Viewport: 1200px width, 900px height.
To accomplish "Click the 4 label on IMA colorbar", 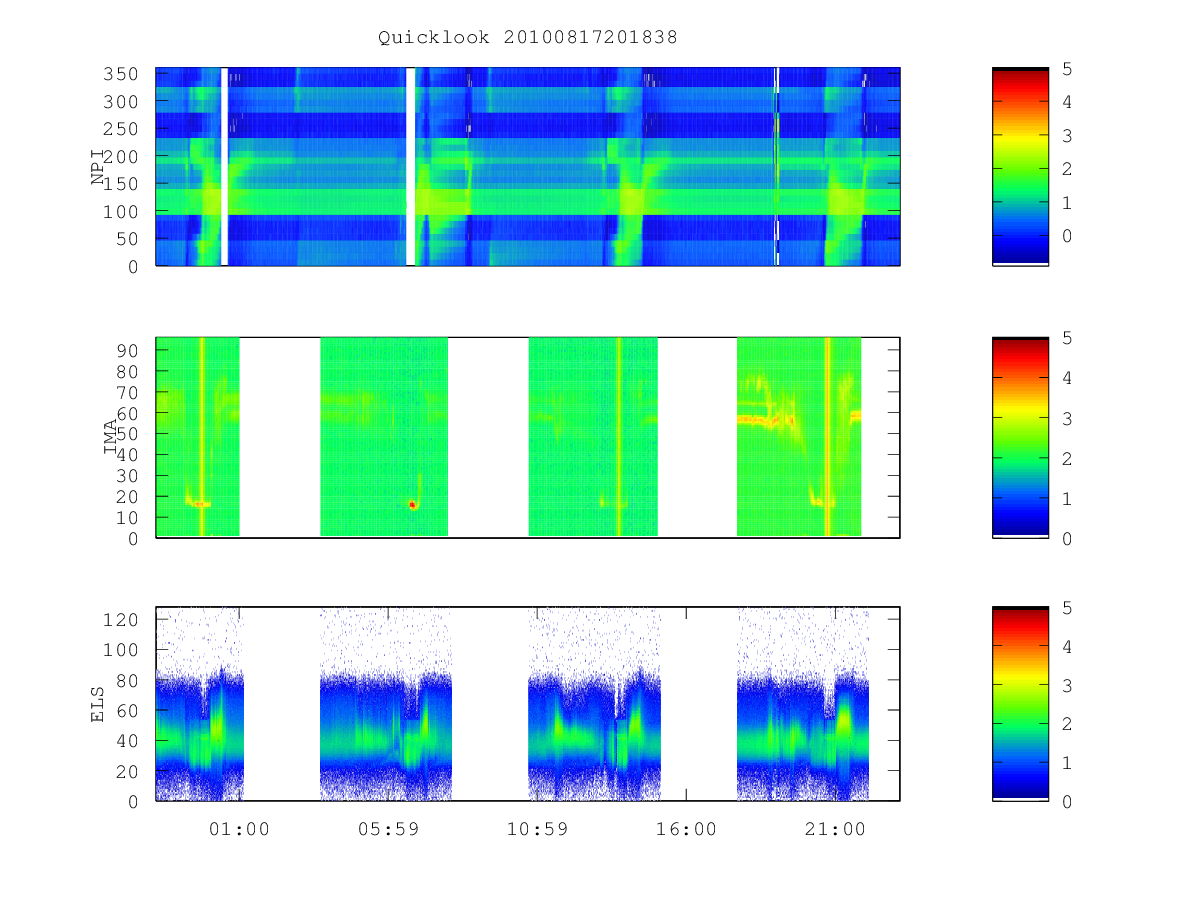I will (x=1067, y=378).
